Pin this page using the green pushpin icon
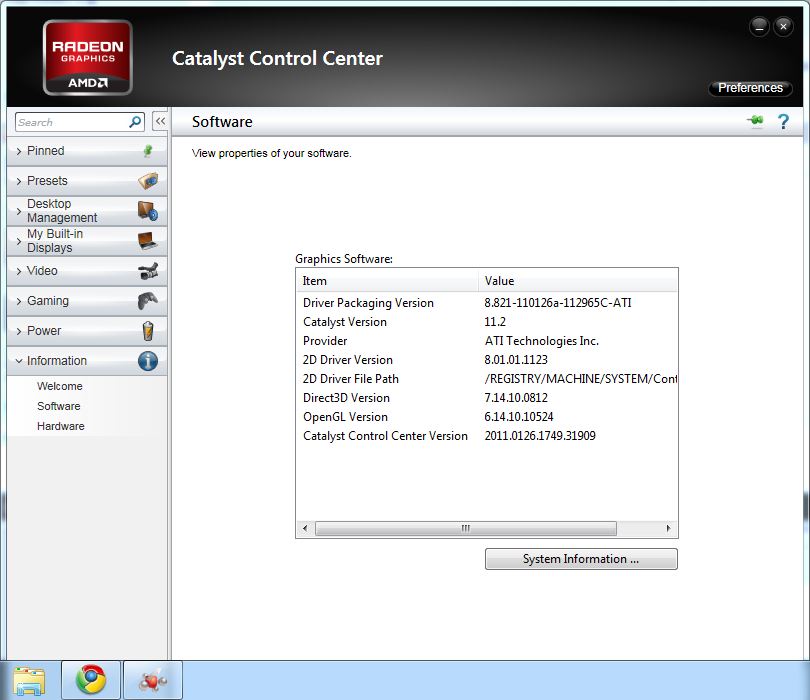Image resolution: width=810 pixels, height=700 pixels. click(755, 121)
